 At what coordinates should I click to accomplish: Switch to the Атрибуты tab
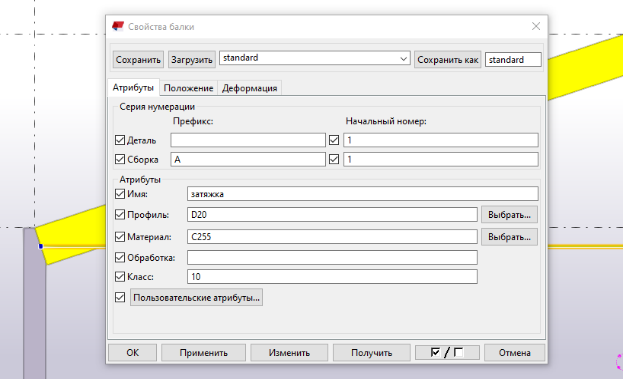tap(133, 87)
